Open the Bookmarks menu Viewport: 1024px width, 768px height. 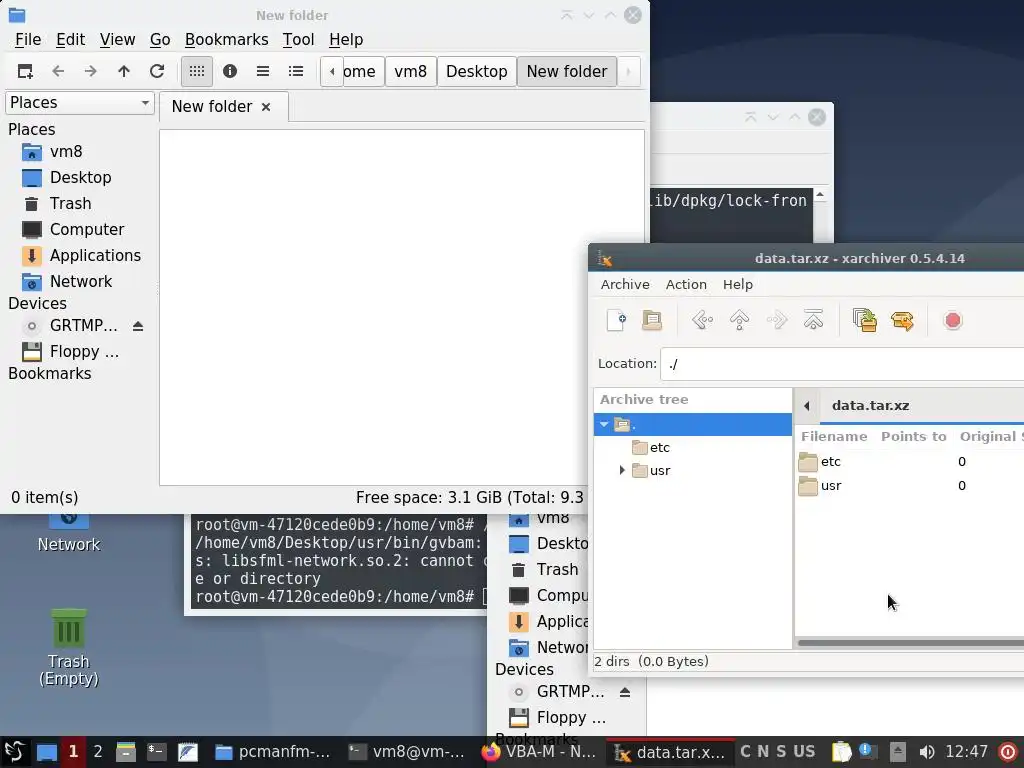pyautogui.click(x=227, y=40)
